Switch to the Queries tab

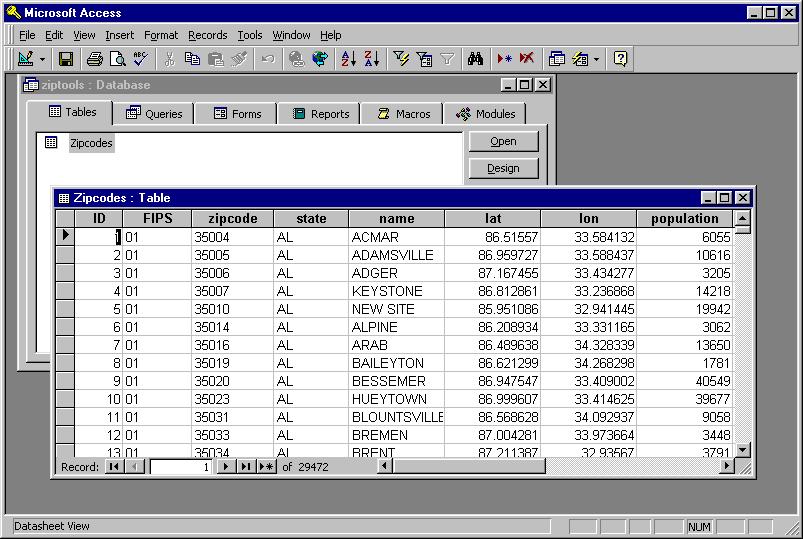(x=154, y=114)
